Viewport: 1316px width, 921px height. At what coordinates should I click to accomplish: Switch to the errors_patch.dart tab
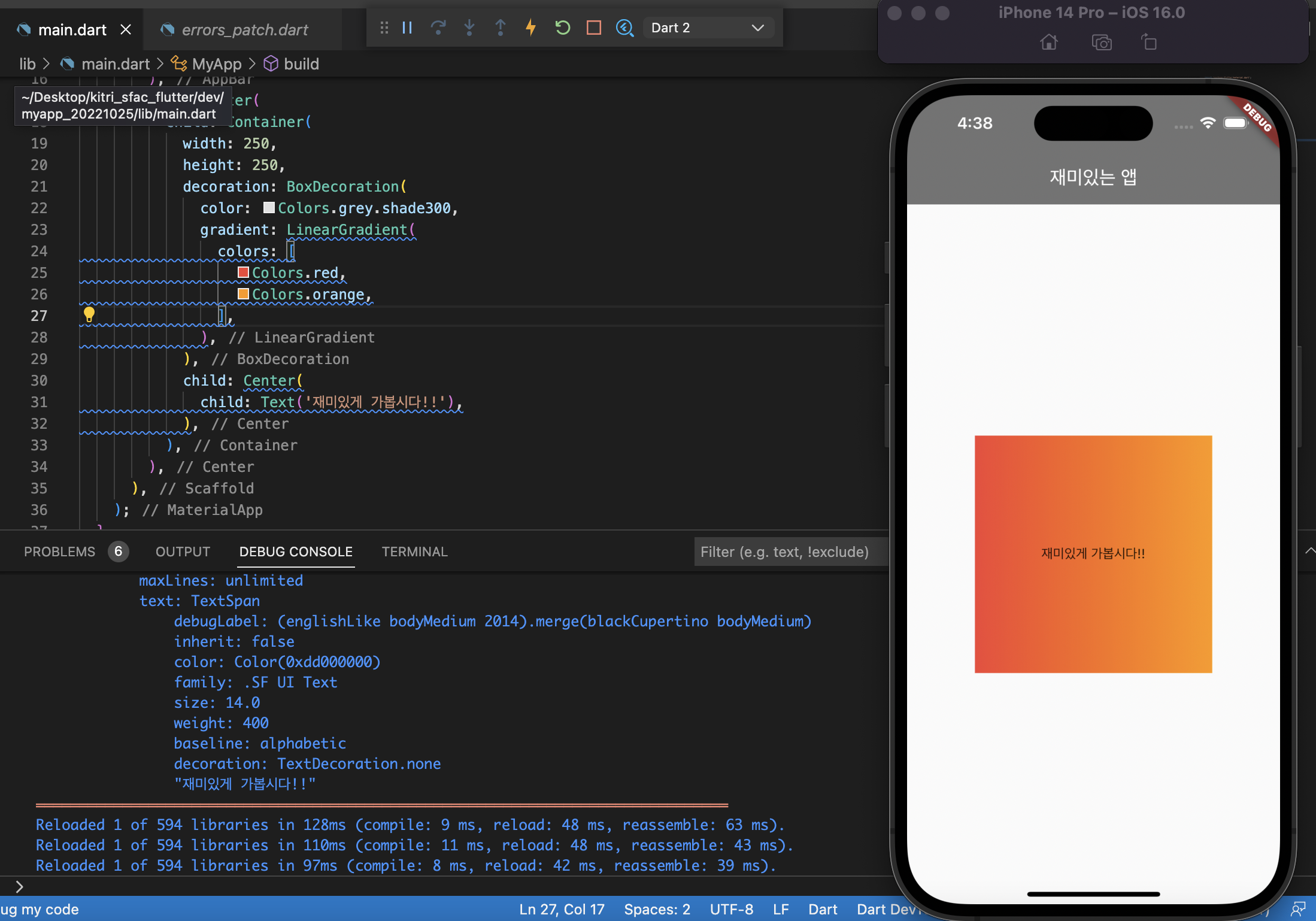(244, 29)
